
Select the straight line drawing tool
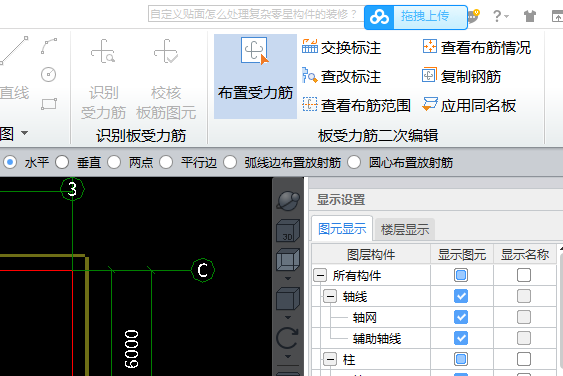(14, 51)
